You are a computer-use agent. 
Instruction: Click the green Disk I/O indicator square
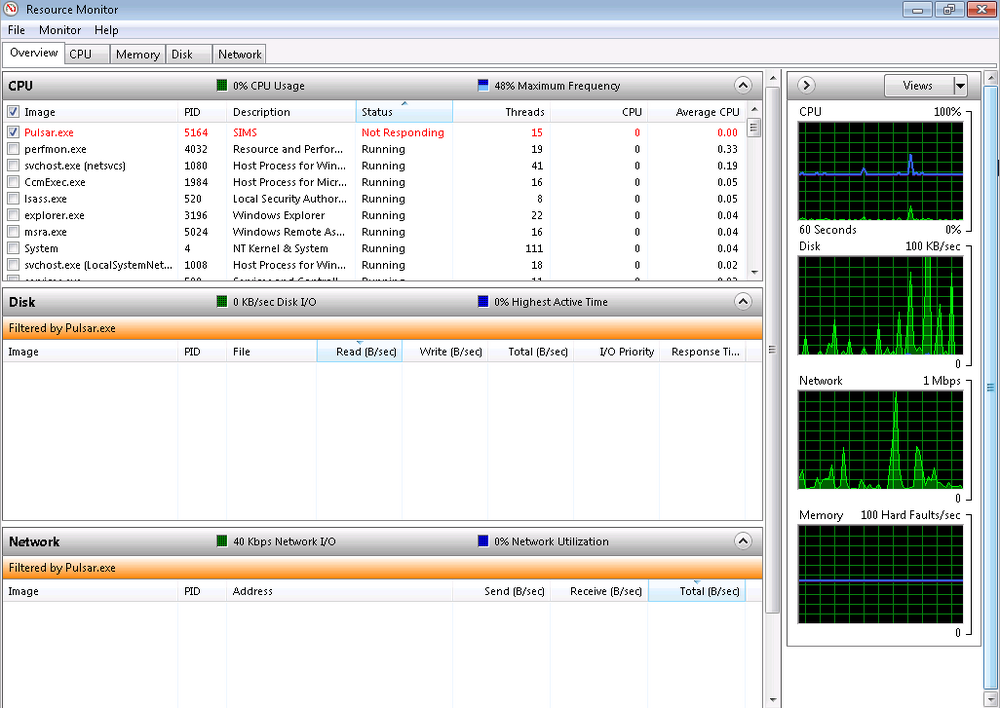(222, 302)
